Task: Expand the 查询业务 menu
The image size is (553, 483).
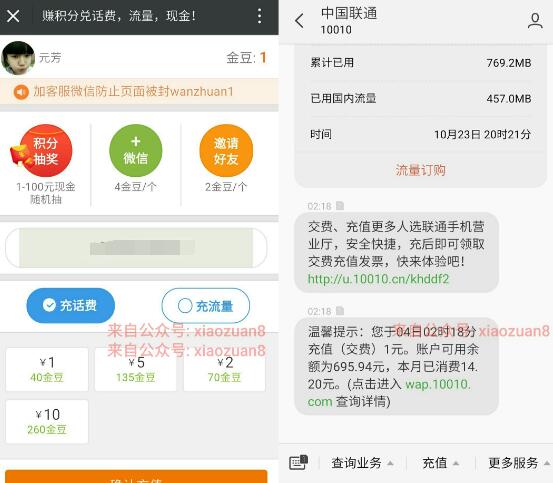Action: click(x=362, y=463)
